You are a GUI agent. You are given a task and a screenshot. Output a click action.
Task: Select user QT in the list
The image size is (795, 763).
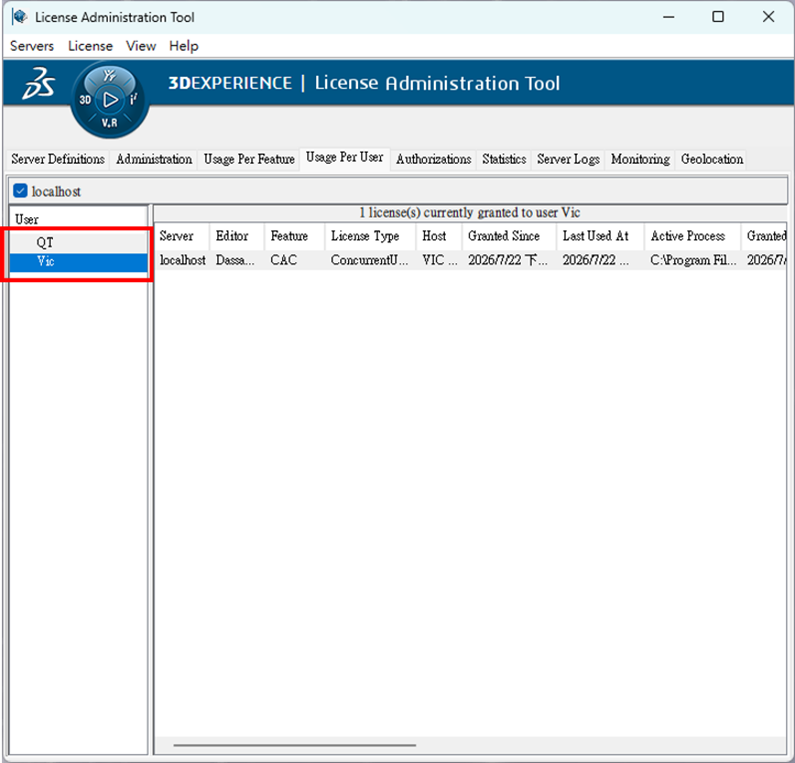(x=79, y=242)
